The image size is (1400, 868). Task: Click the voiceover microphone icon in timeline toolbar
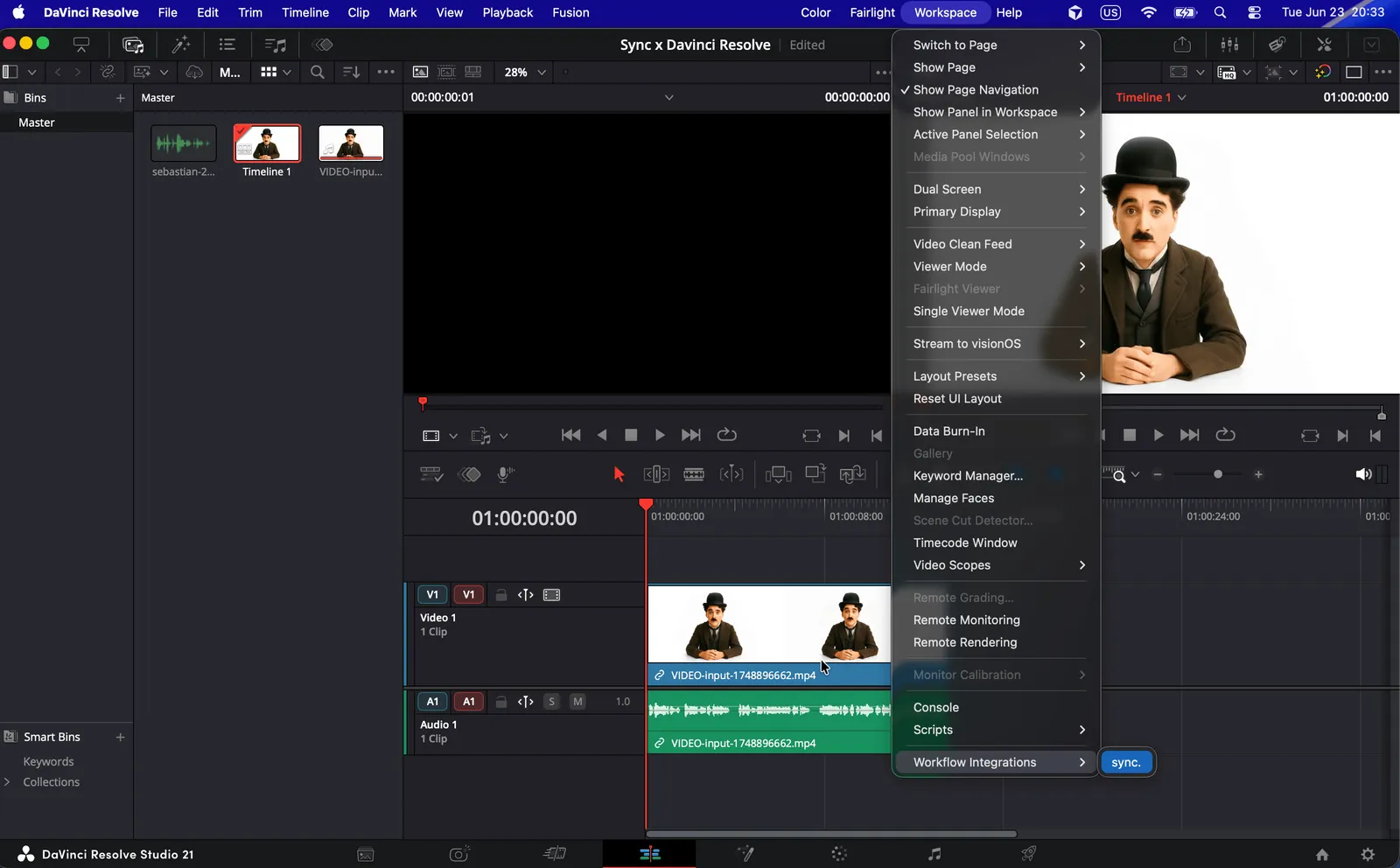coord(506,474)
